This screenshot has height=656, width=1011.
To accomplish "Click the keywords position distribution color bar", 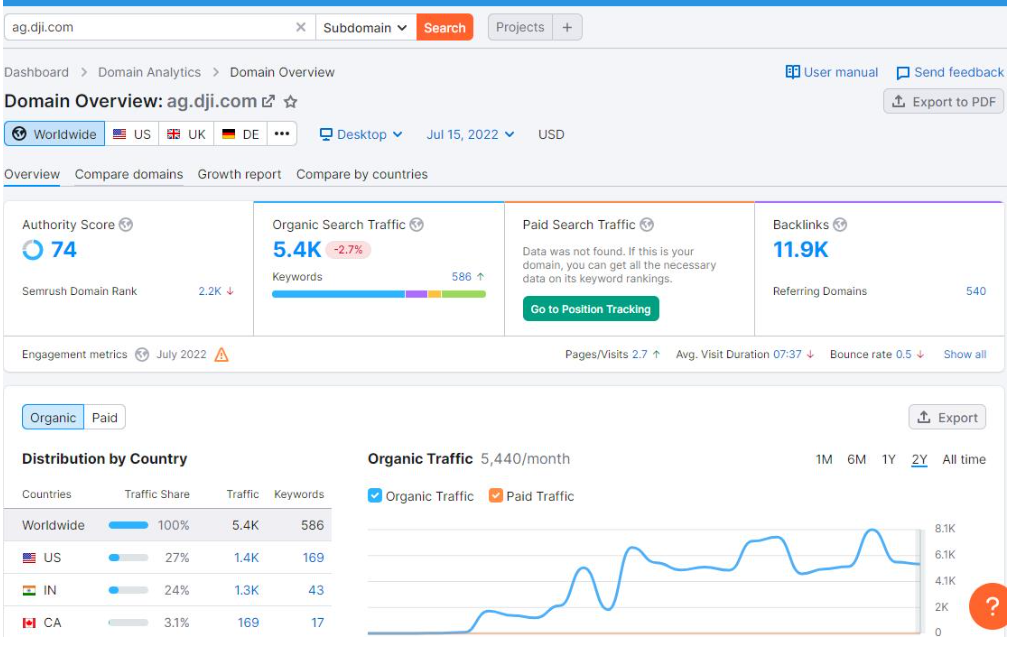I will click(x=378, y=294).
